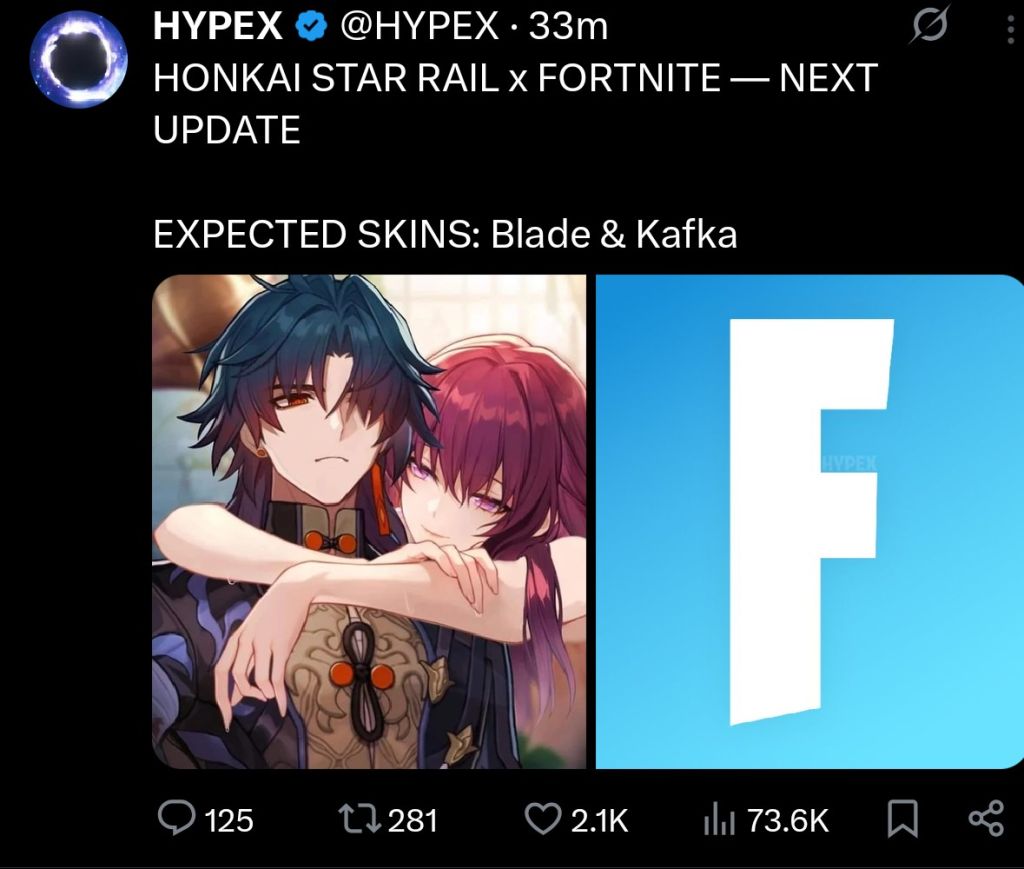Open the Fortnite F logo image

point(810,521)
